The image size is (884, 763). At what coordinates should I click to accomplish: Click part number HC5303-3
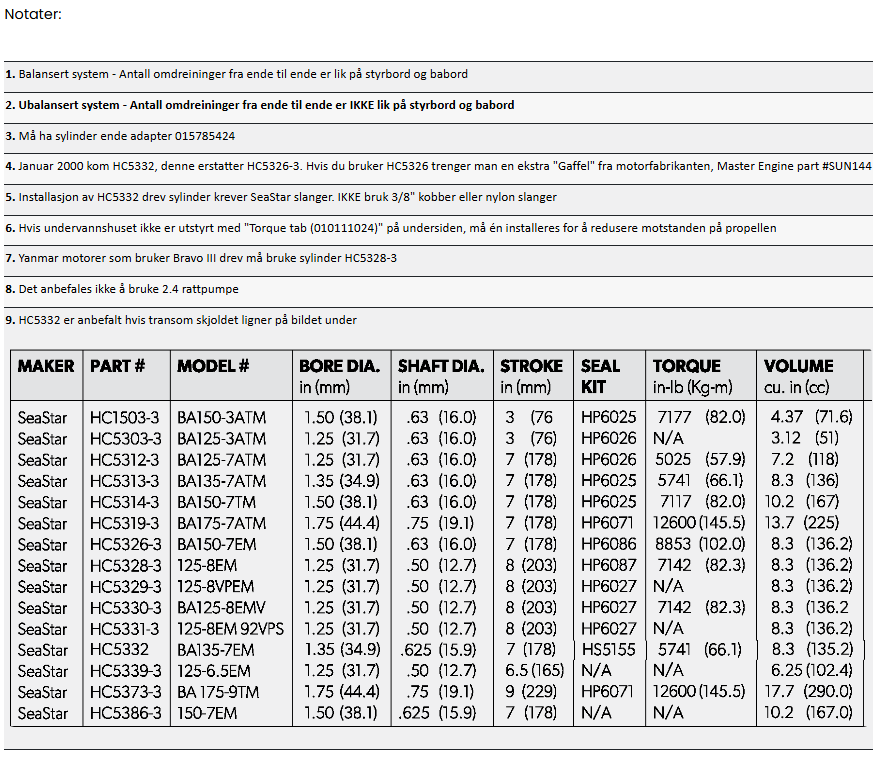pyautogui.click(x=125, y=439)
